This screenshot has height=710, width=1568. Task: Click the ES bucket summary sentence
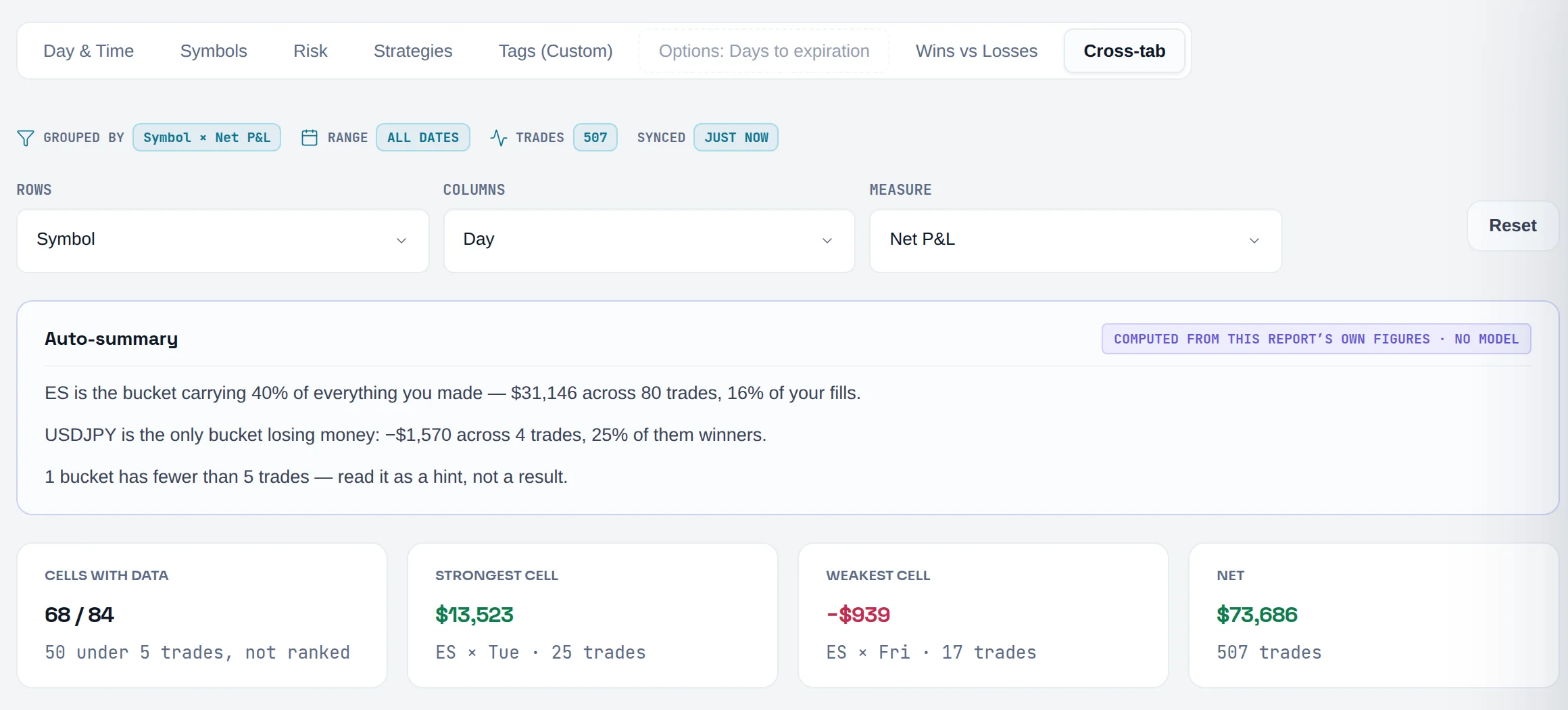(453, 393)
